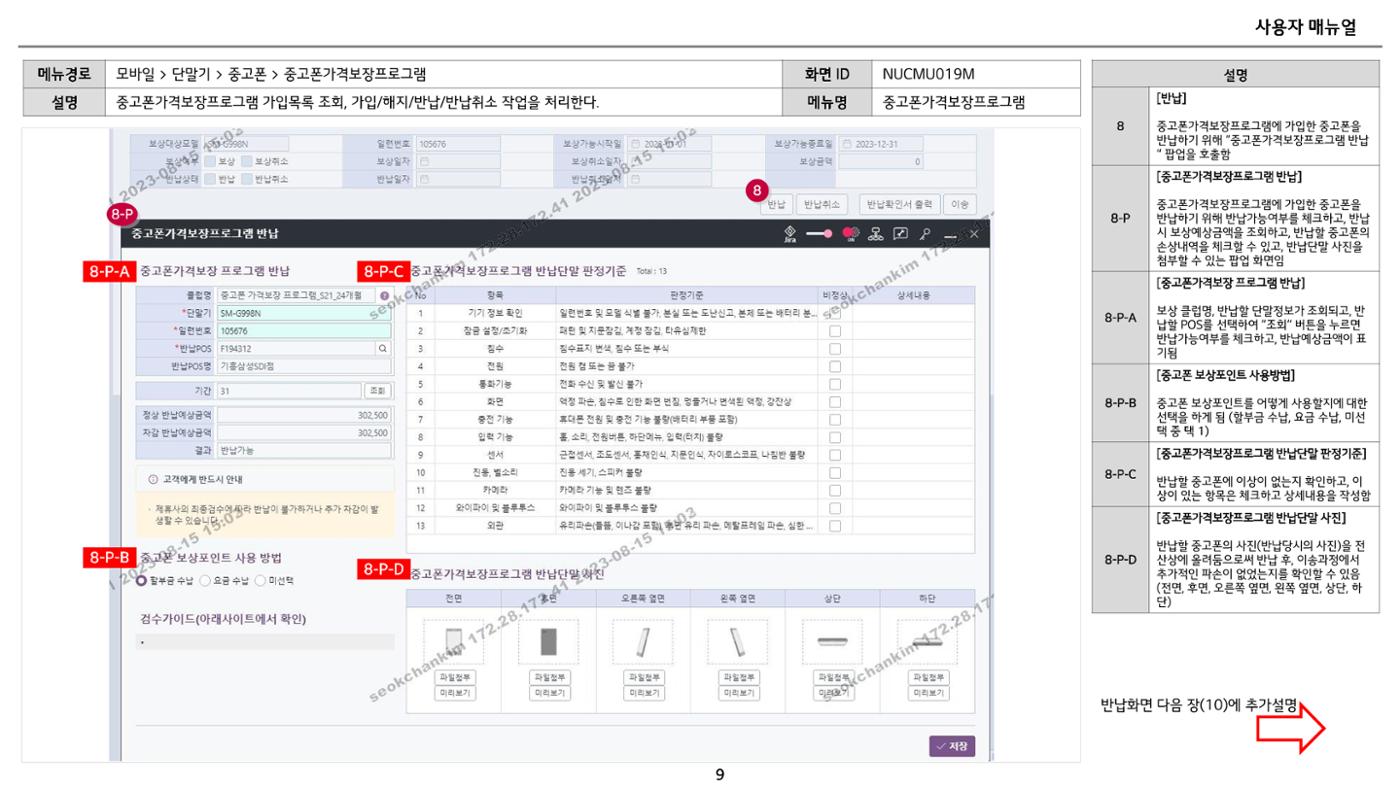Toggle the 보상취소 checkbox in background form
The width and height of the screenshot is (1400, 788).
(245, 161)
